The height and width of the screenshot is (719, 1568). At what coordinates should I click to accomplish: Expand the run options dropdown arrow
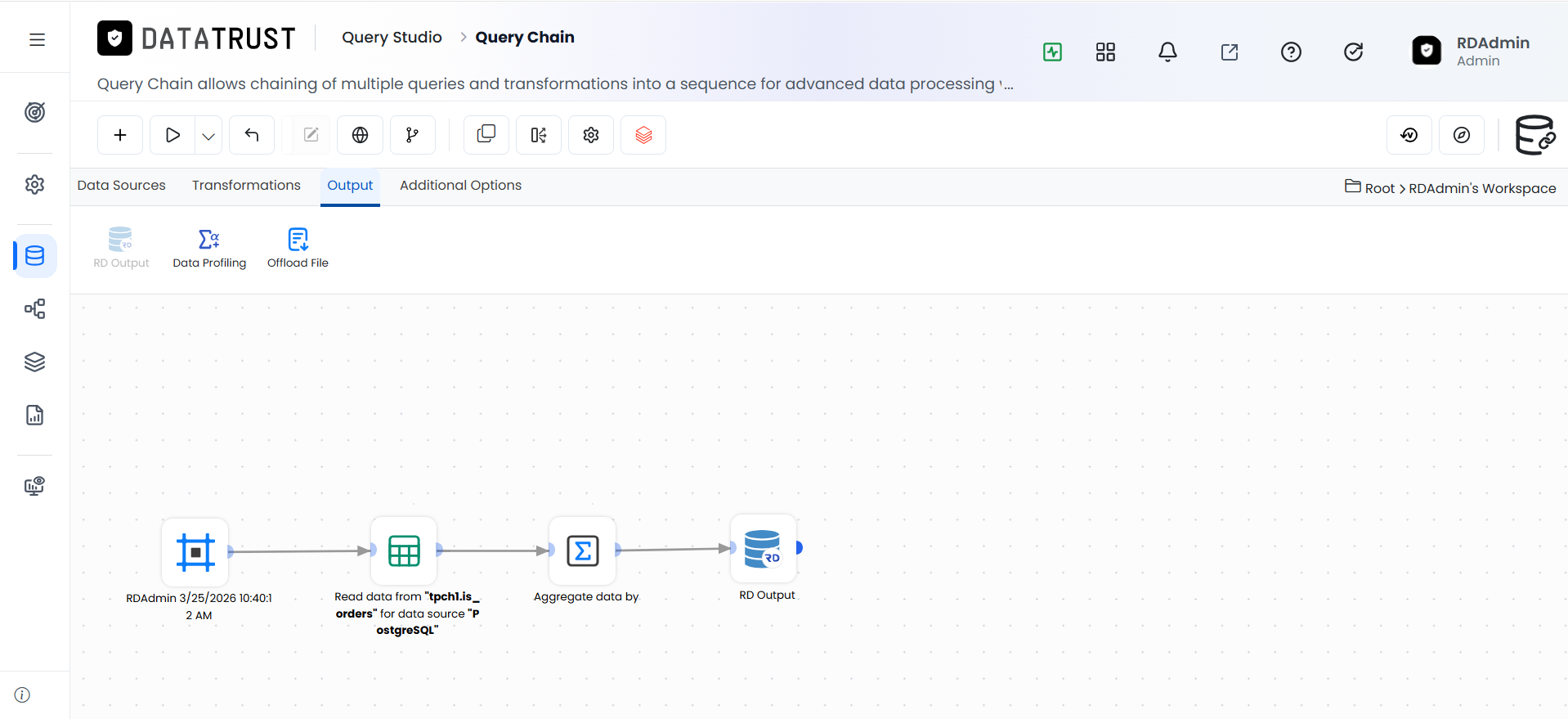pos(208,136)
